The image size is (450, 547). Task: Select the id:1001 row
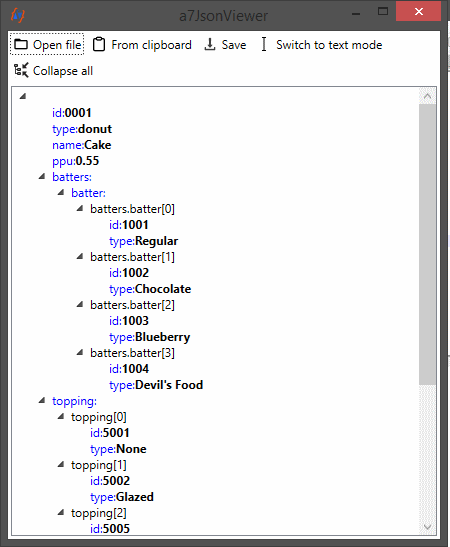[129, 225]
